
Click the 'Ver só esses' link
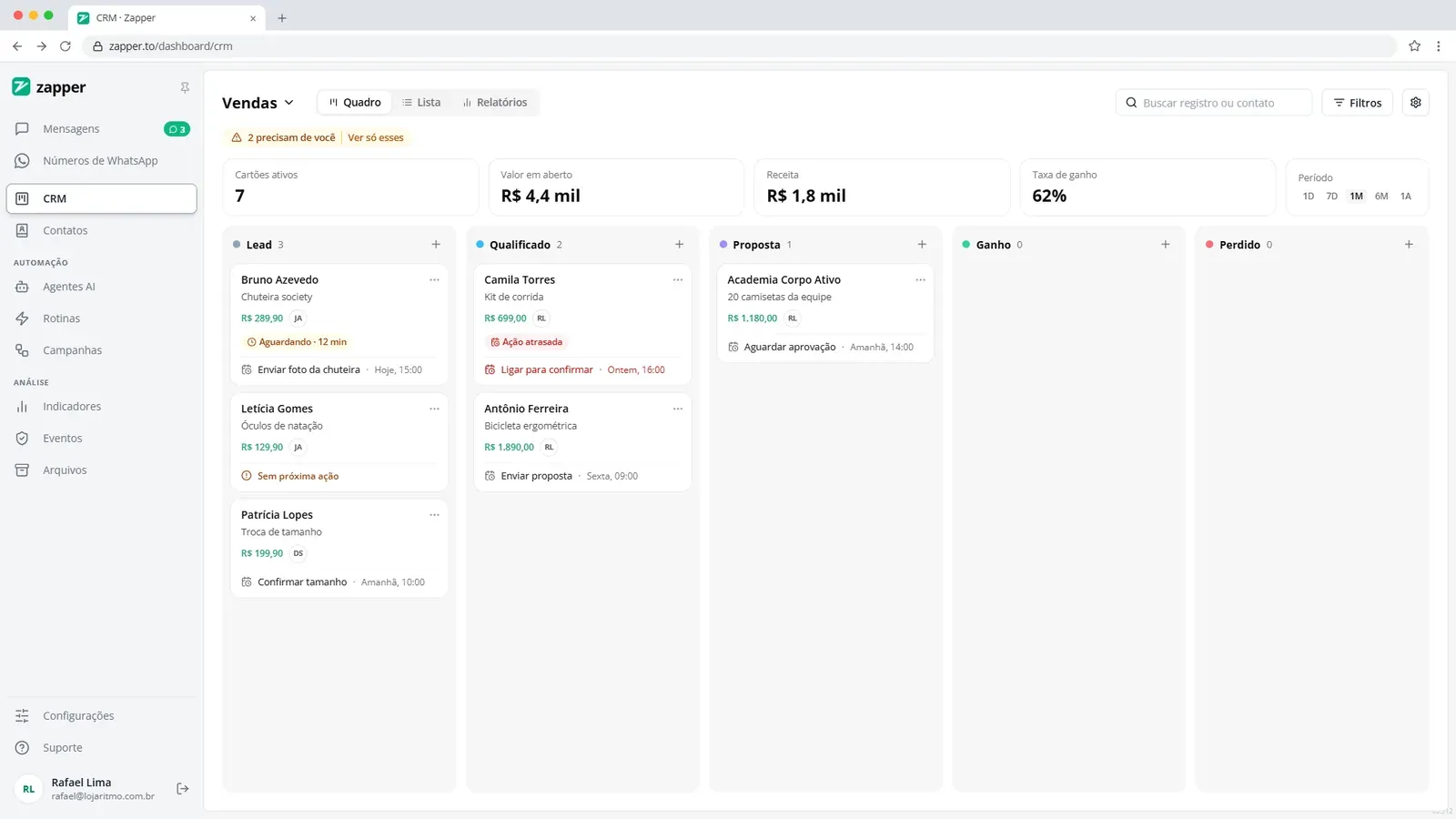point(376,137)
